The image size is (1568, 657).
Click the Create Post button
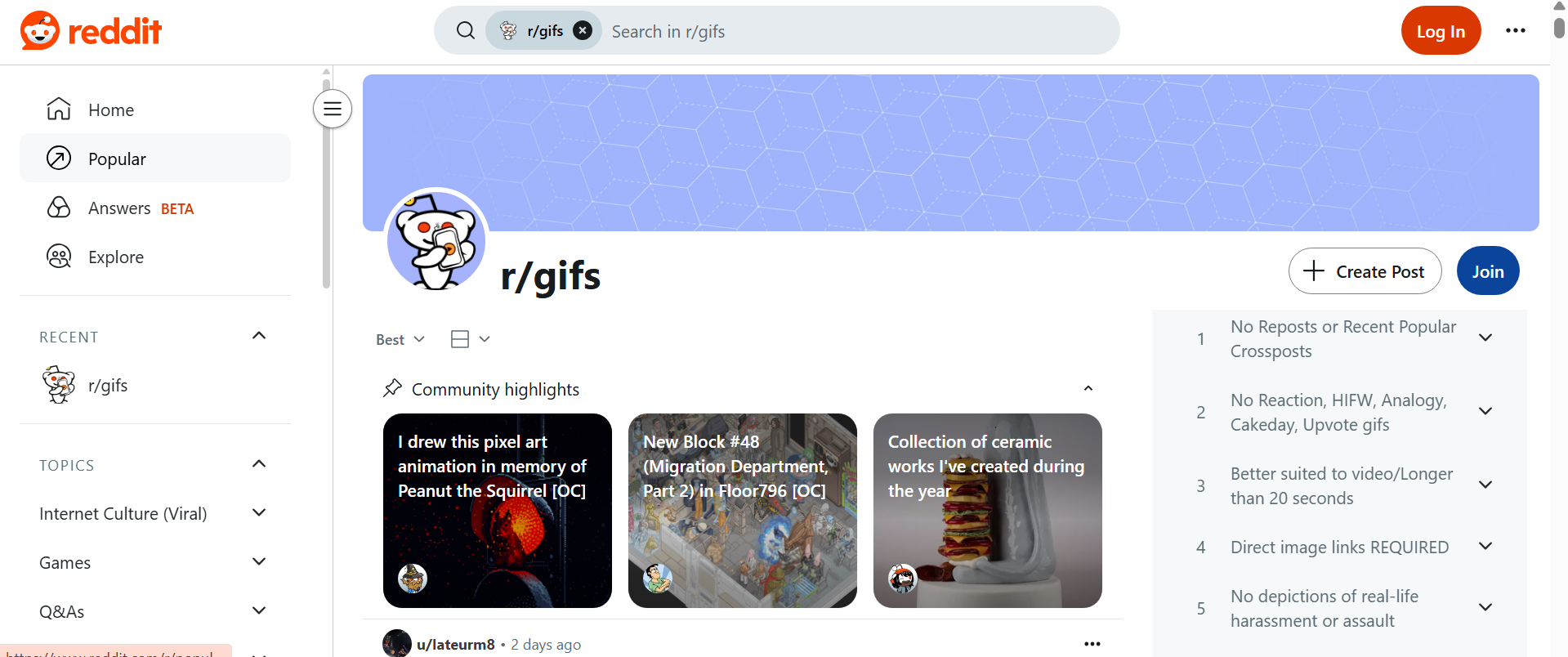click(x=1365, y=271)
